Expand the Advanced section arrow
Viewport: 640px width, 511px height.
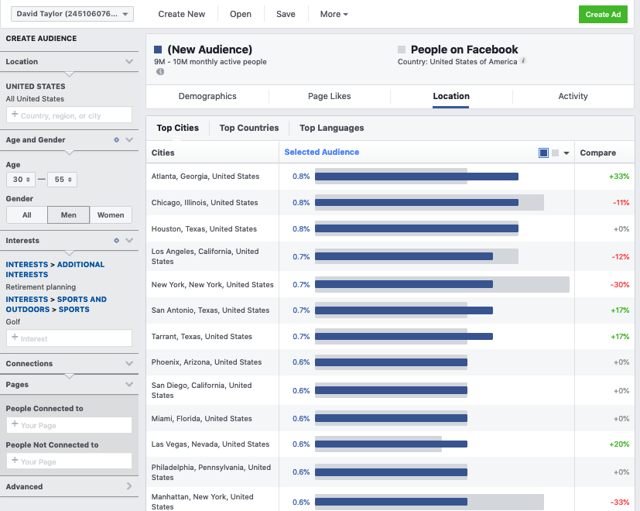(129, 486)
